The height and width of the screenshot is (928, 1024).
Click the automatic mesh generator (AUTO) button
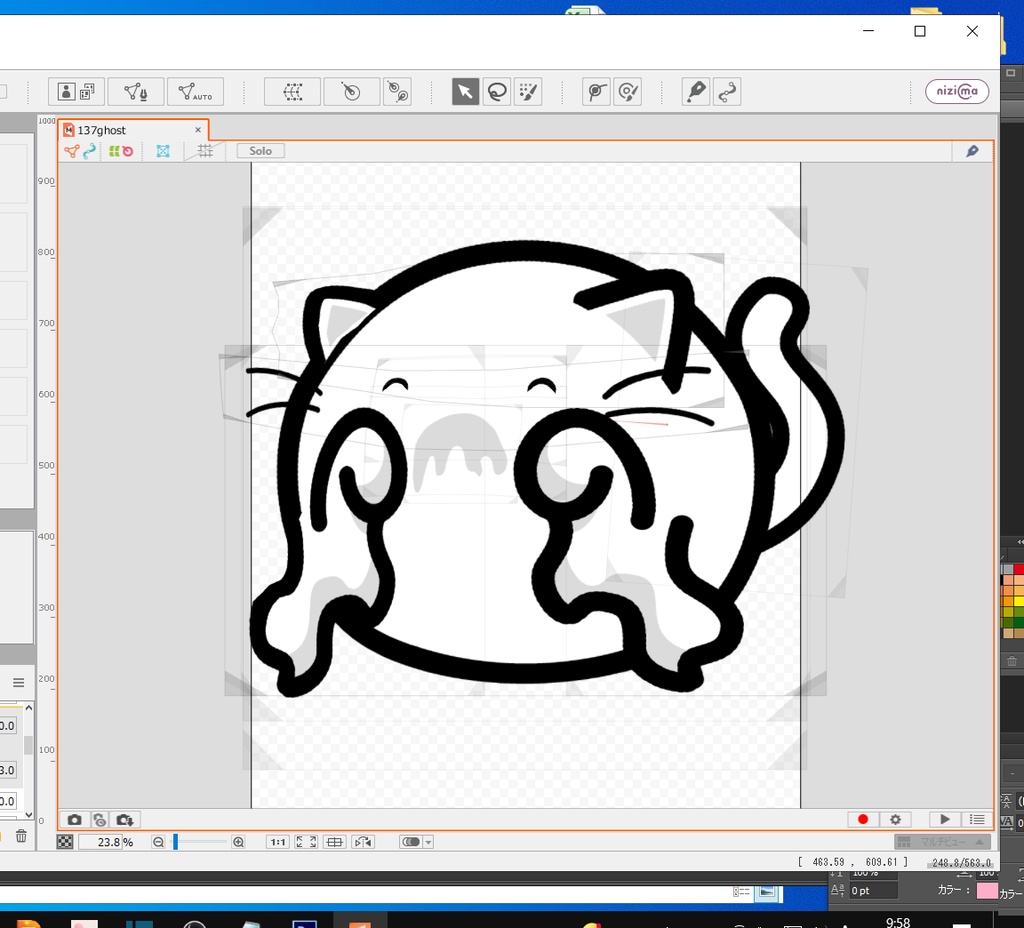coord(195,91)
